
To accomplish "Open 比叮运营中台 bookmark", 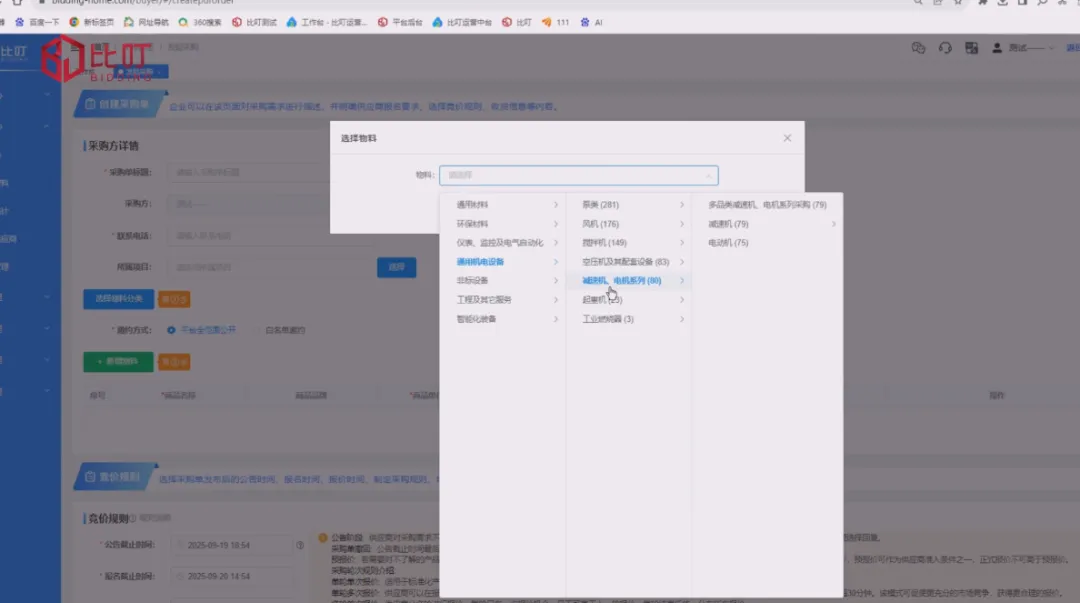I will click(x=462, y=22).
